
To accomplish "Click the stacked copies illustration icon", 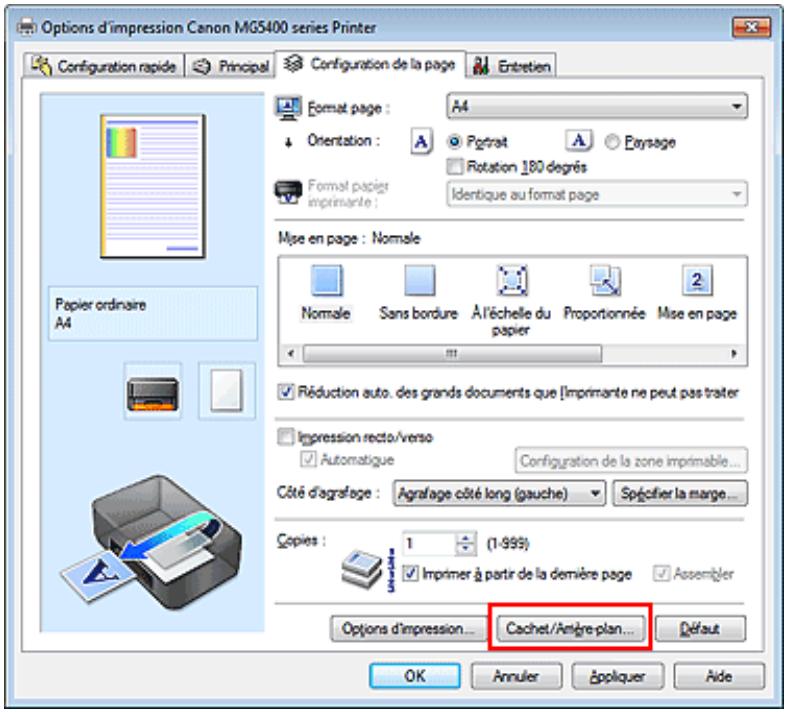I will (362, 568).
